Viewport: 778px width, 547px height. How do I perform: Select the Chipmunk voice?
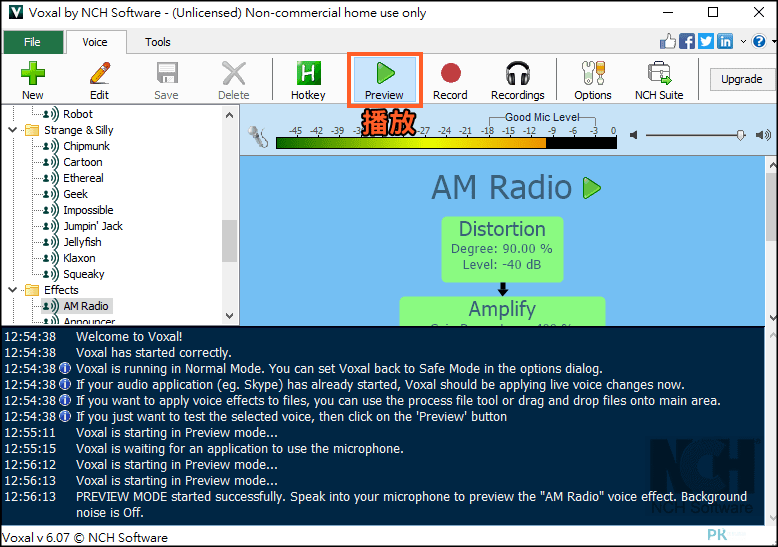tap(86, 146)
